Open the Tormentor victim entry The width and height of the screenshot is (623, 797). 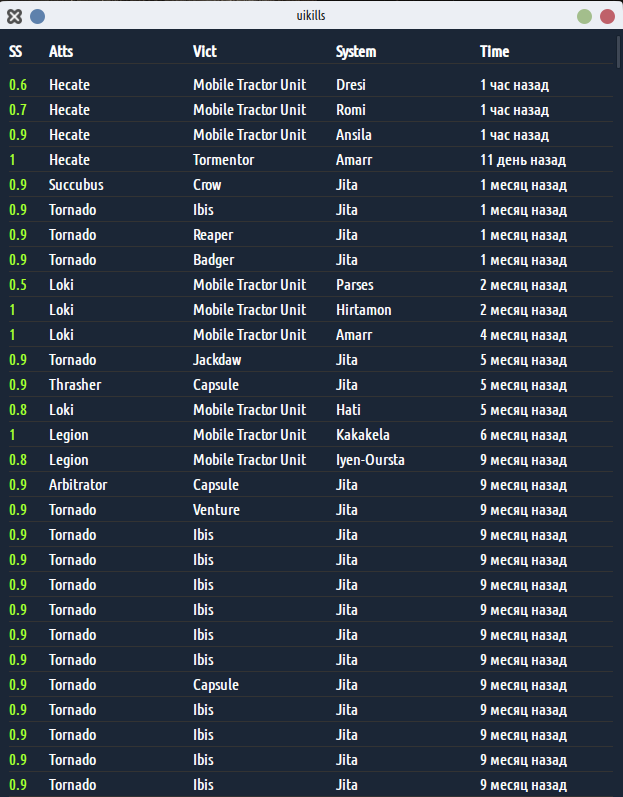click(x=224, y=160)
